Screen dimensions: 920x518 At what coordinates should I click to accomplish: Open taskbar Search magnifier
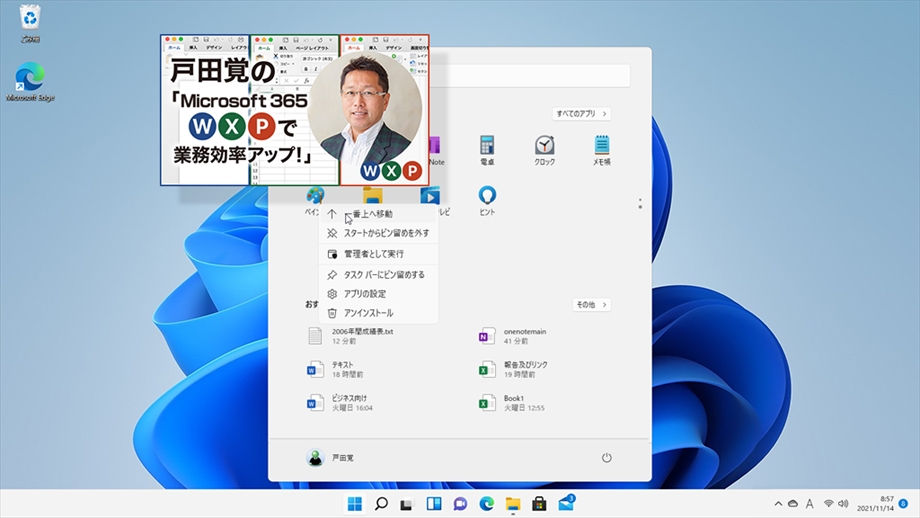[x=381, y=503]
